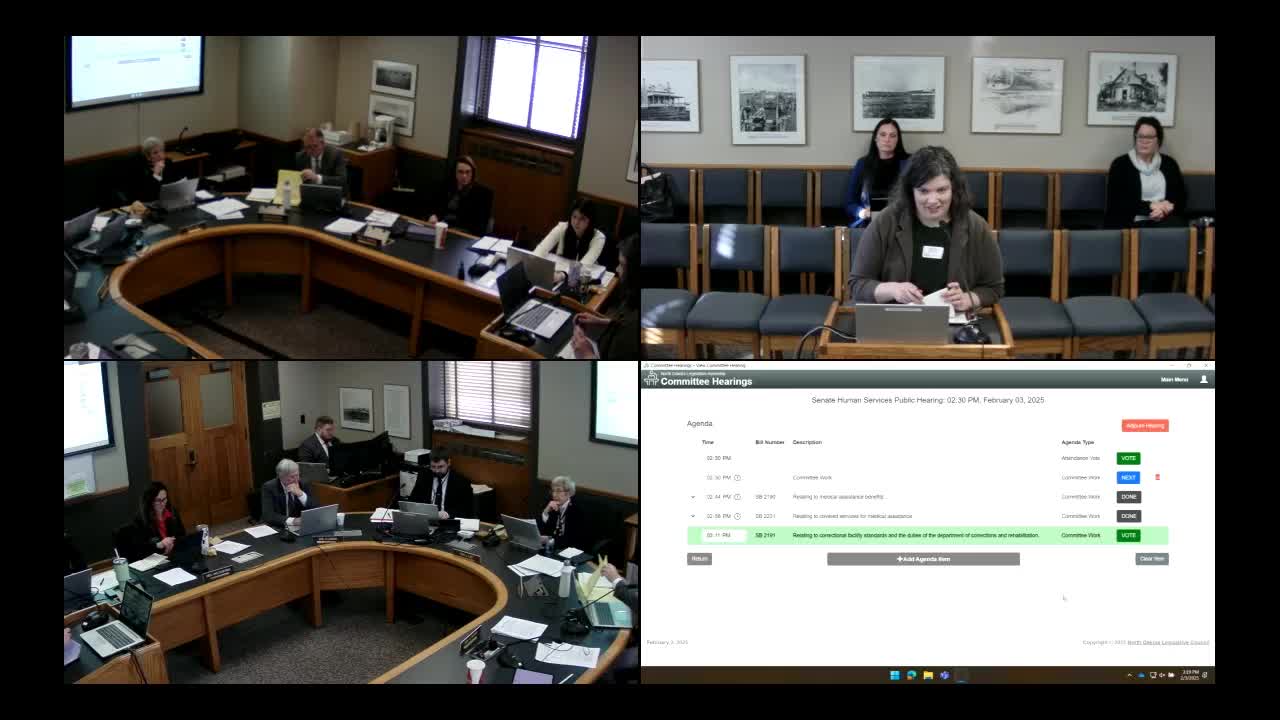Image resolution: width=1280 pixels, height=720 pixels.
Task: Open taskbar clock and date
Action: point(1190,675)
